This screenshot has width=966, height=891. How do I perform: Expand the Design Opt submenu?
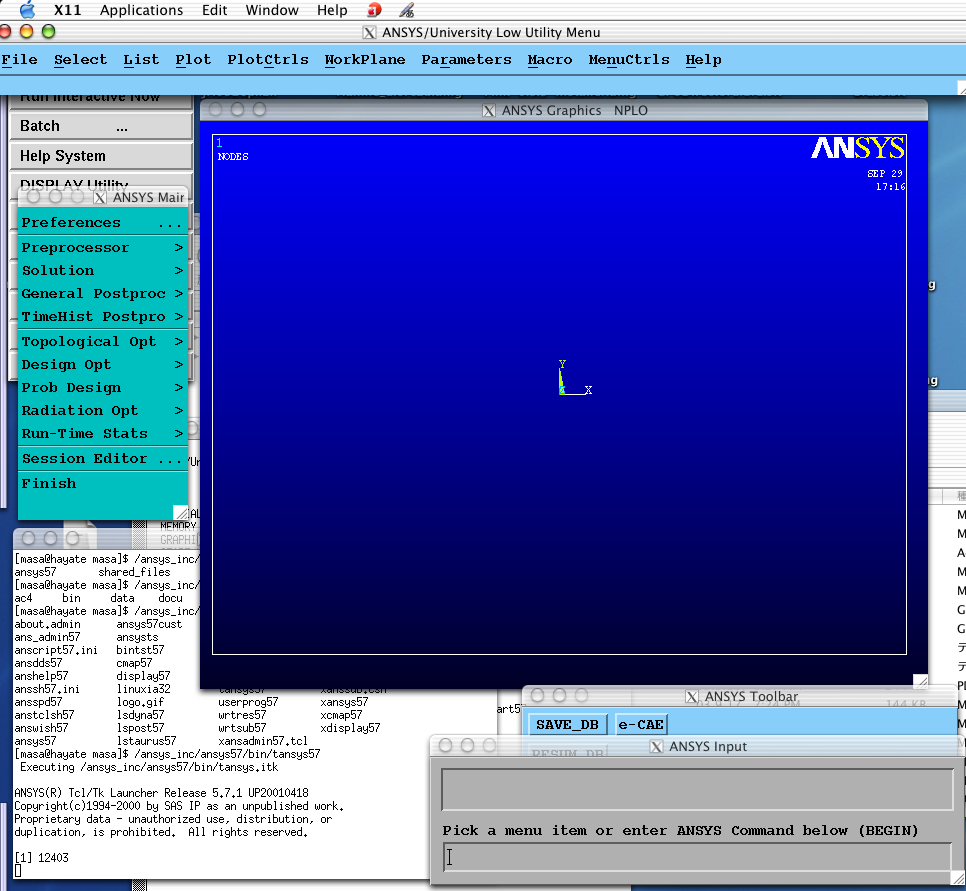click(x=102, y=365)
